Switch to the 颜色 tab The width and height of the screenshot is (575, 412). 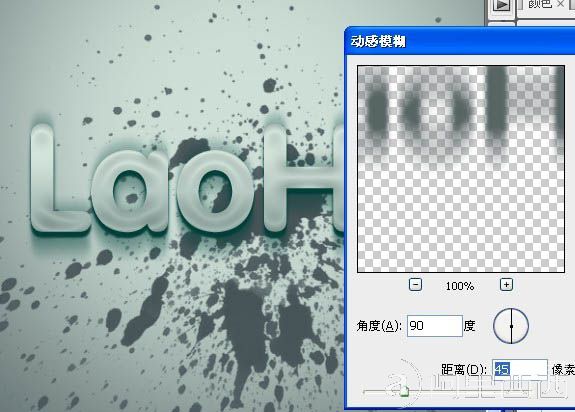point(540,4)
